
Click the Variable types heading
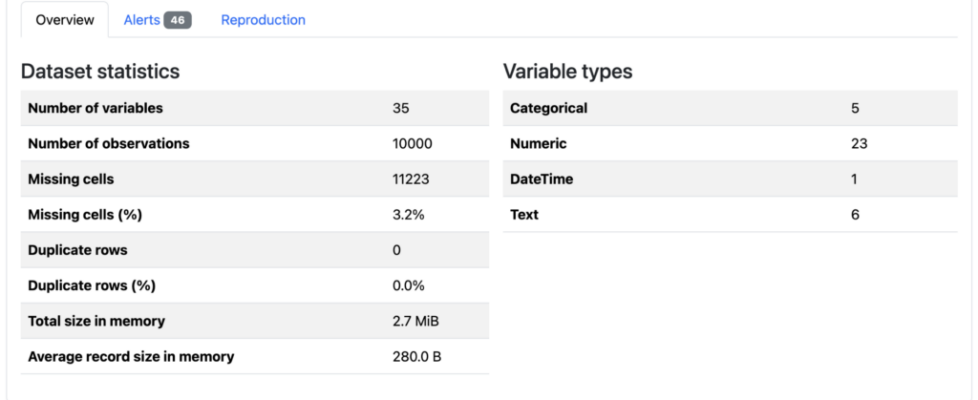(567, 72)
